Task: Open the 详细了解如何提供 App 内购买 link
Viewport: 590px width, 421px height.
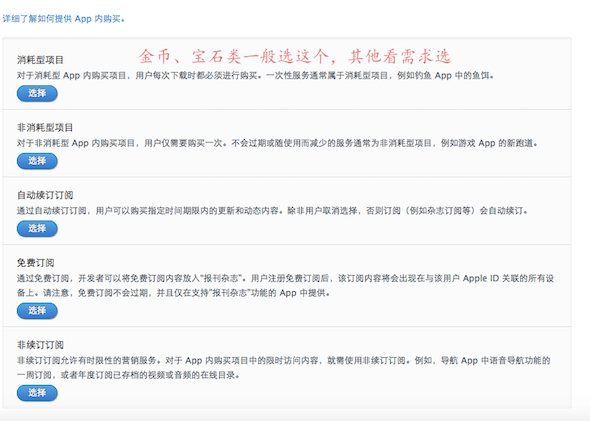Action: tap(63, 19)
